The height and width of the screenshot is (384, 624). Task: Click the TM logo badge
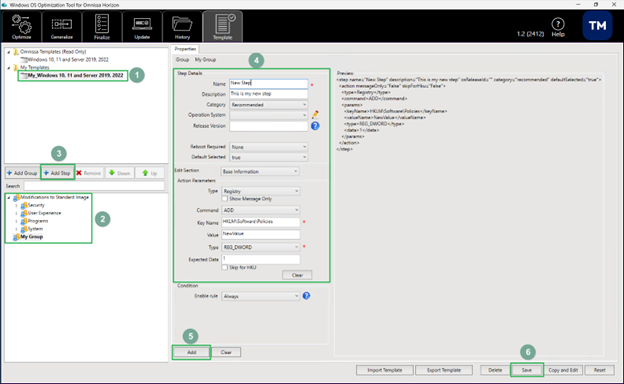(597, 26)
